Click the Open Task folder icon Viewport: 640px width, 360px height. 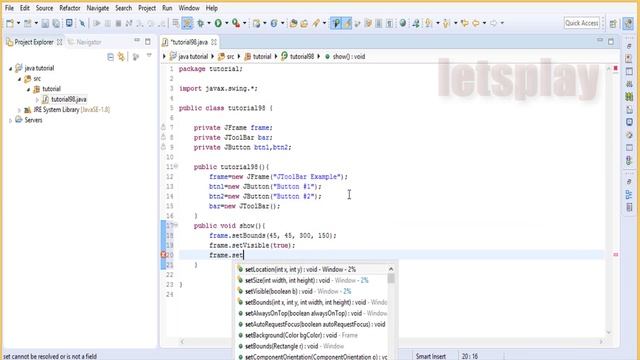pyautogui.click(x=304, y=23)
